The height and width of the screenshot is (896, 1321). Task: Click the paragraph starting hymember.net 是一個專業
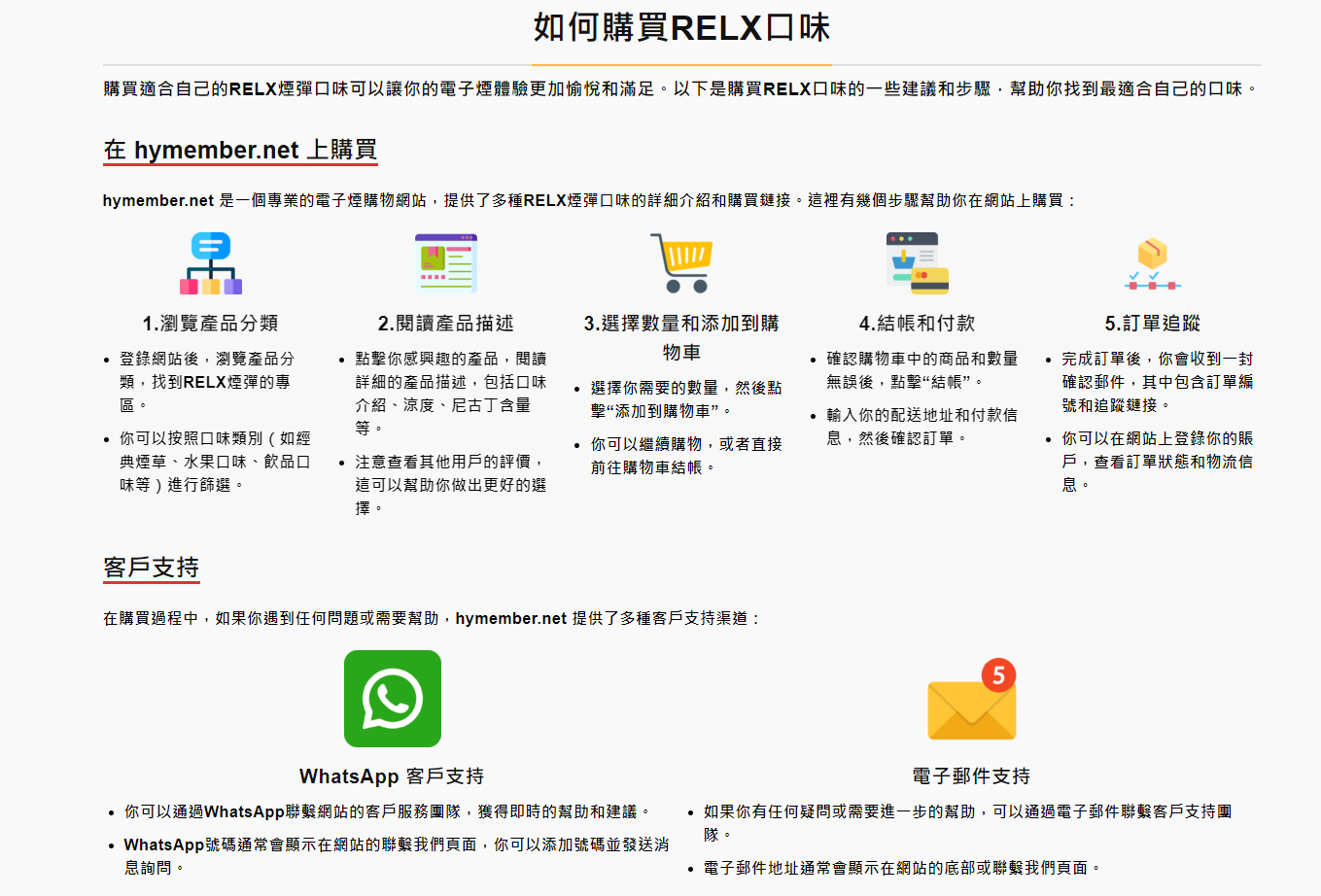click(590, 200)
